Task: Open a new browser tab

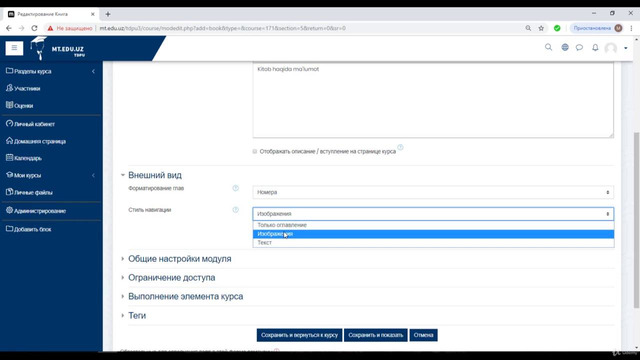Action: (108, 14)
